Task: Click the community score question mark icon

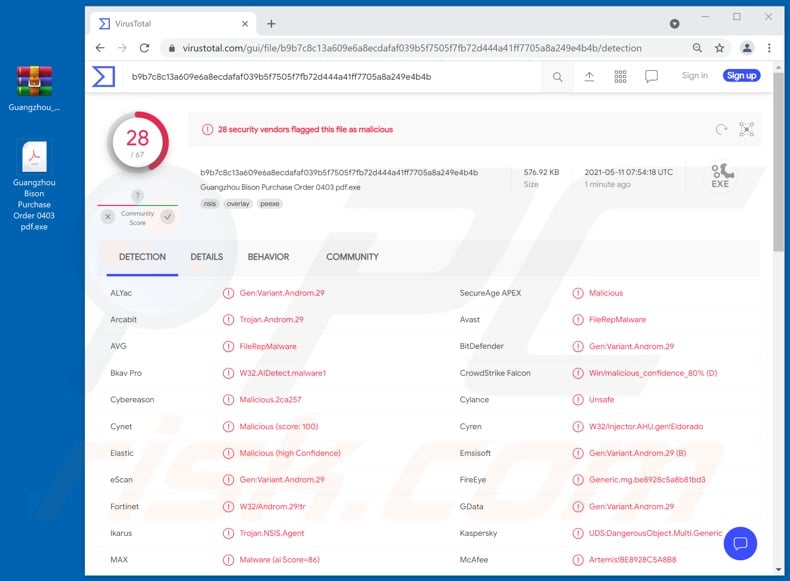Action: pyautogui.click(x=137, y=196)
